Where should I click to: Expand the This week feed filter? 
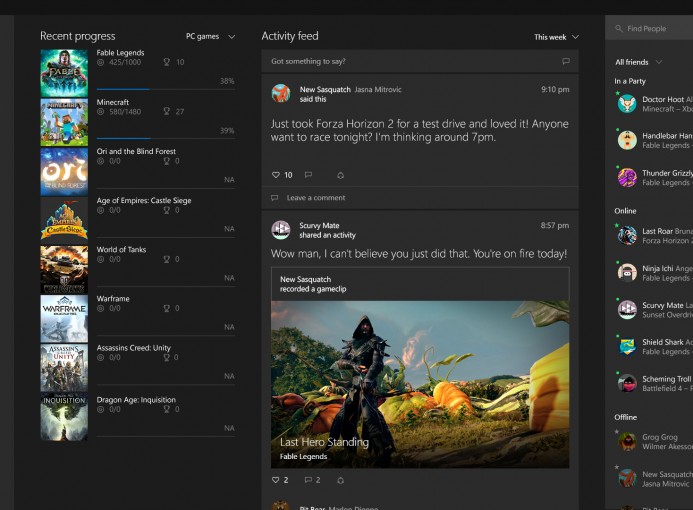point(556,37)
